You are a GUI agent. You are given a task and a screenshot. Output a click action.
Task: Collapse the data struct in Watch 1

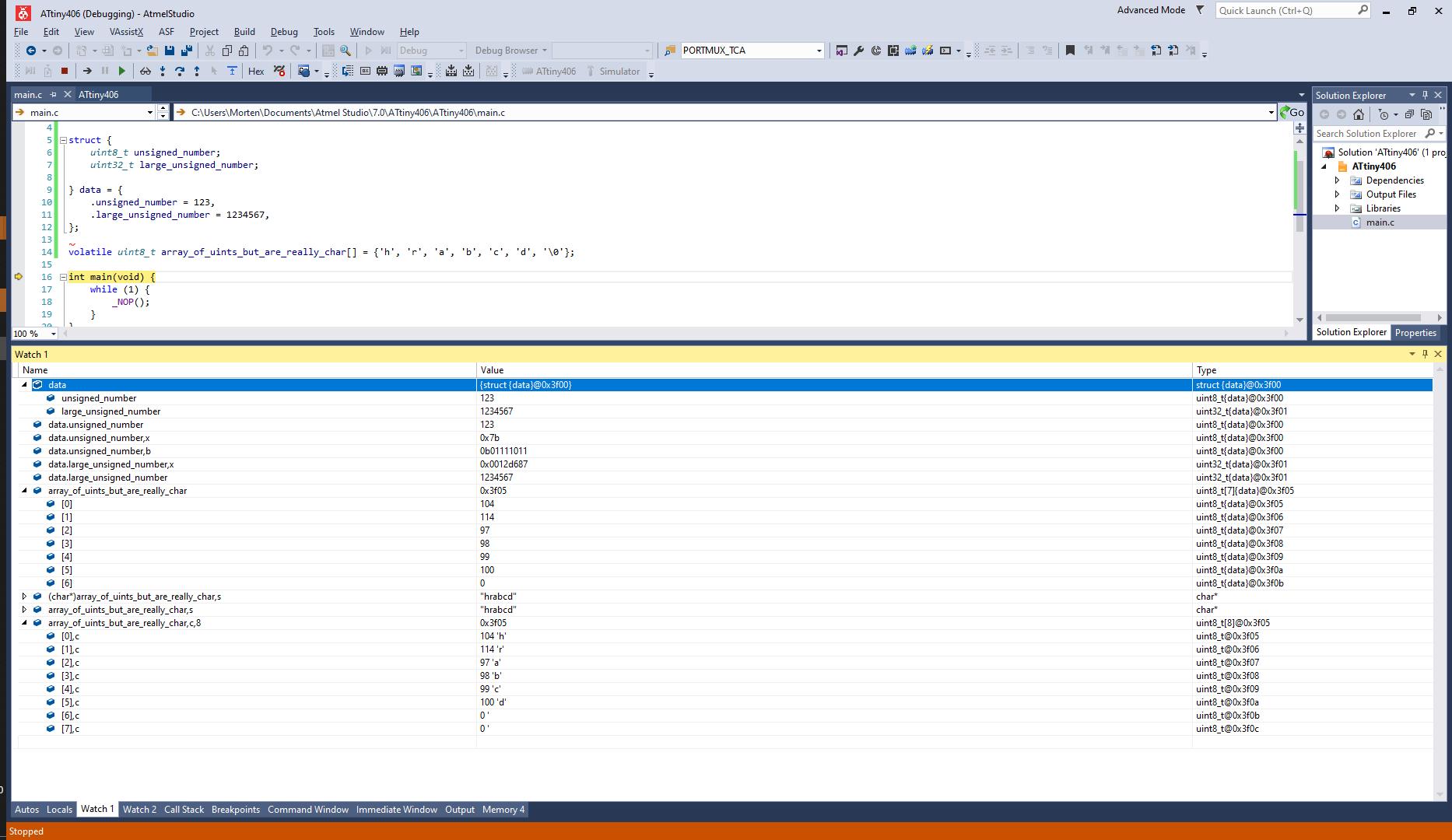(x=24, y=384)
